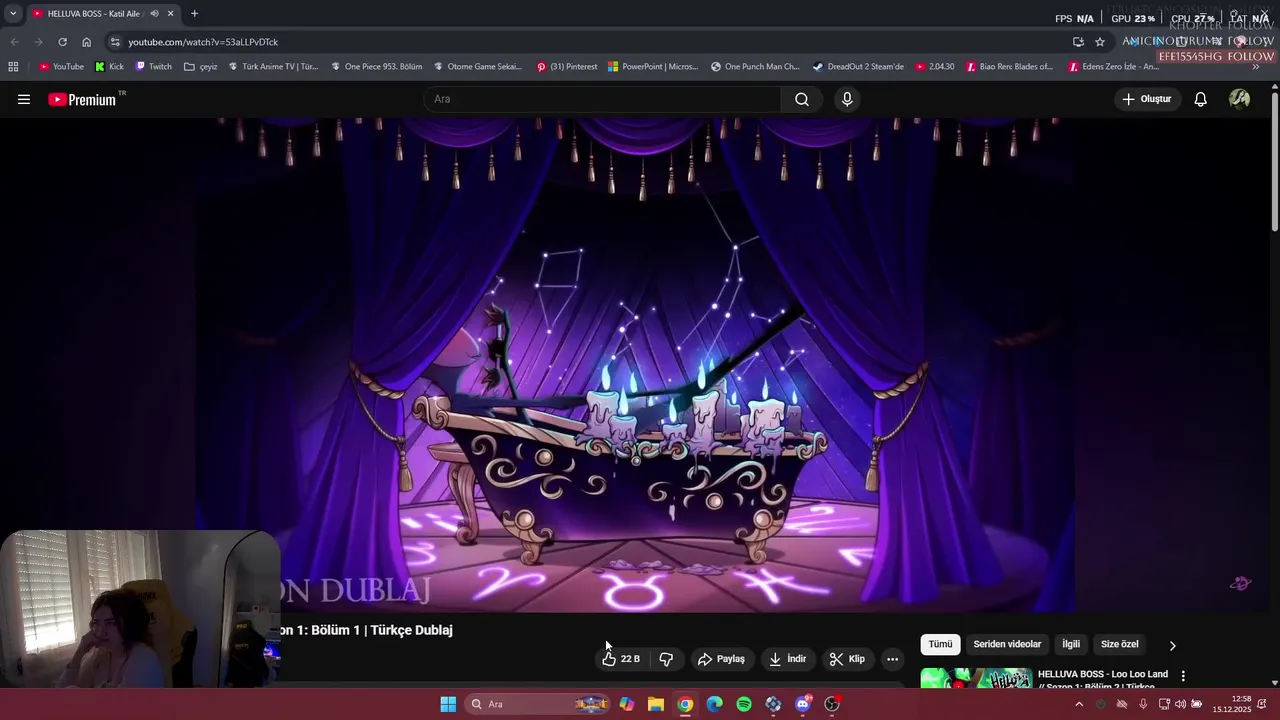Open Chrome apps grid in bookmarks bar
The width and height of the screenshot is (1280, 720).
(13, 67)
